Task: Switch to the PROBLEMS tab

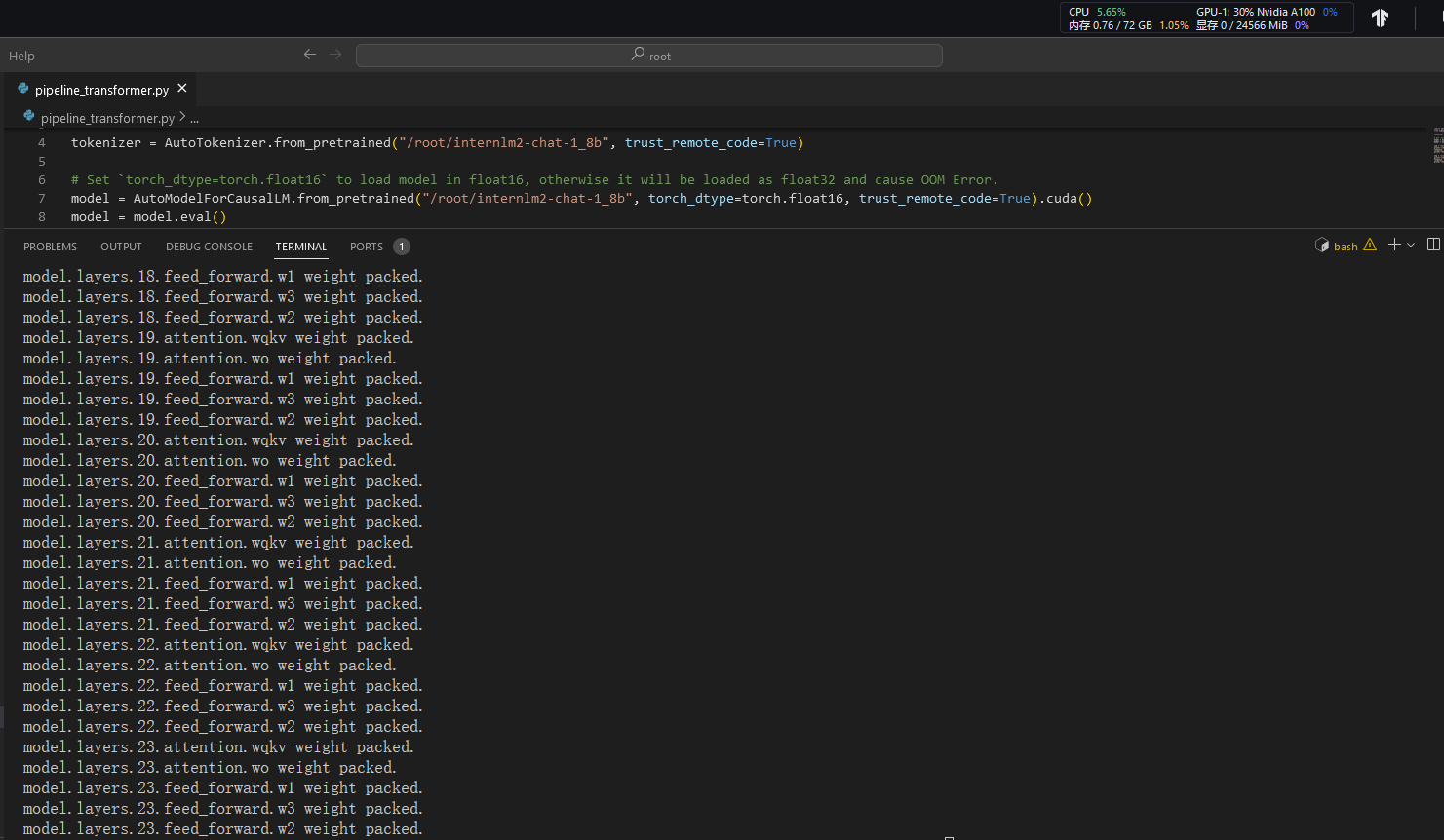Action: coord(50,247)
